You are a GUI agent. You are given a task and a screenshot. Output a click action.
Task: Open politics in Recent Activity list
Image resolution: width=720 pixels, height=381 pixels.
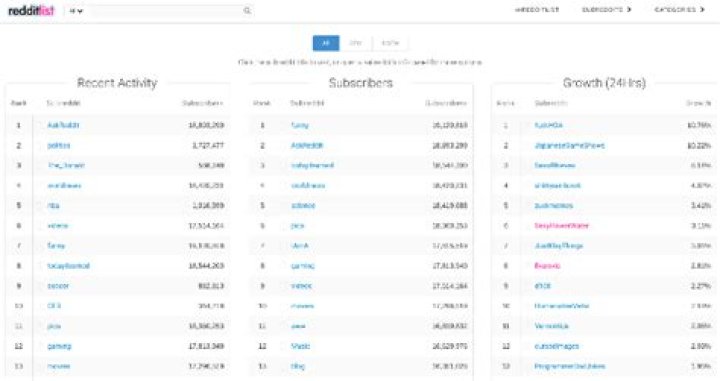(x=59, y=146)
